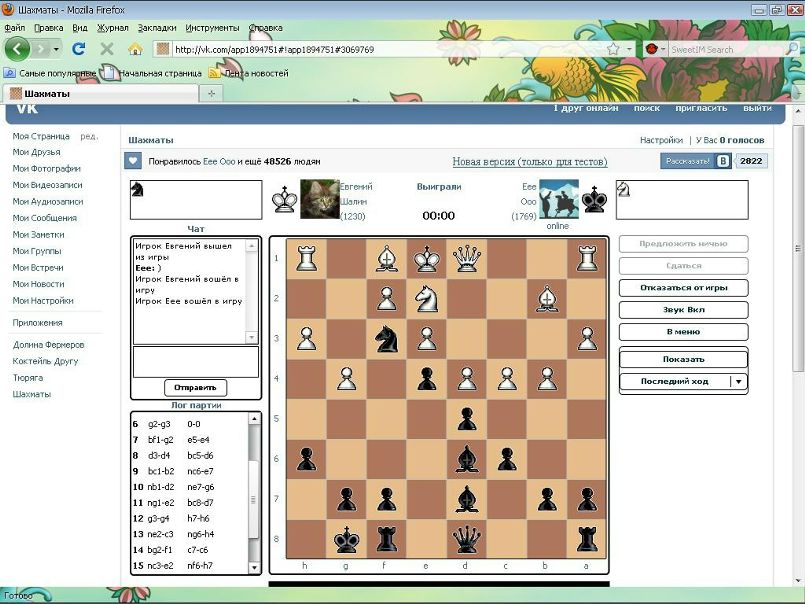Image resolution: width=805 pixels, height=604 pixels.
Task: Click the page vertical scrollbar thumb
Action: pyautogui.click(x=798, y=247)
